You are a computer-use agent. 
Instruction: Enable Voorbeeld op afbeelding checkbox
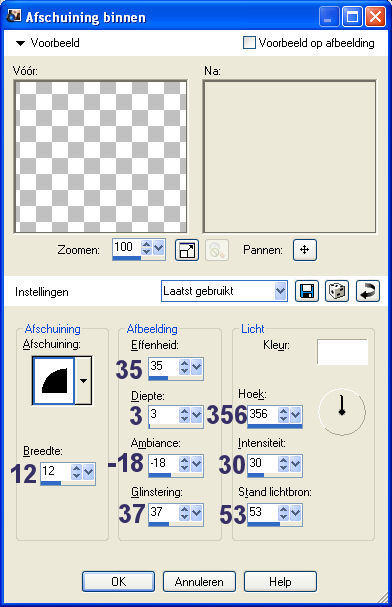coord(249,43)
